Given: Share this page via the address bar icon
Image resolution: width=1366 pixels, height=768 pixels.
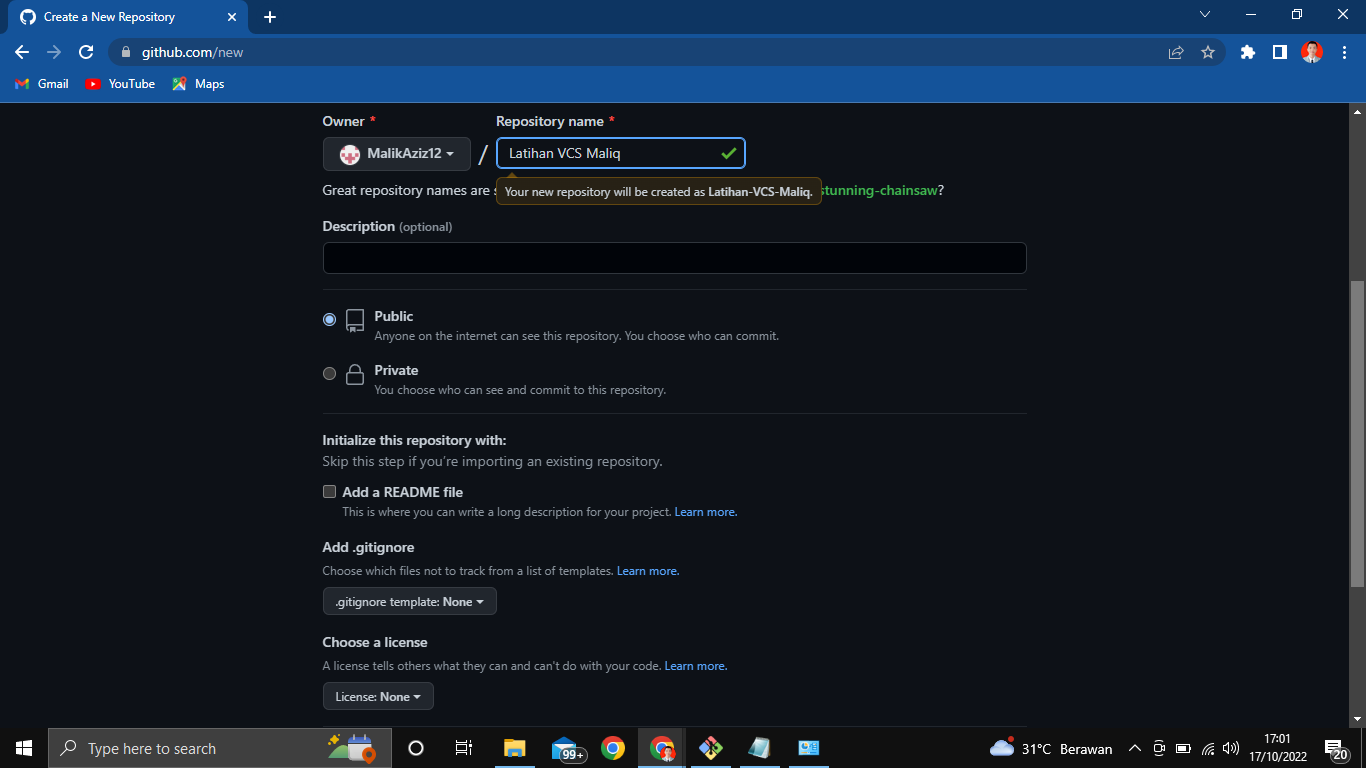Looking at the screenshot, I should coord(1176,52).
